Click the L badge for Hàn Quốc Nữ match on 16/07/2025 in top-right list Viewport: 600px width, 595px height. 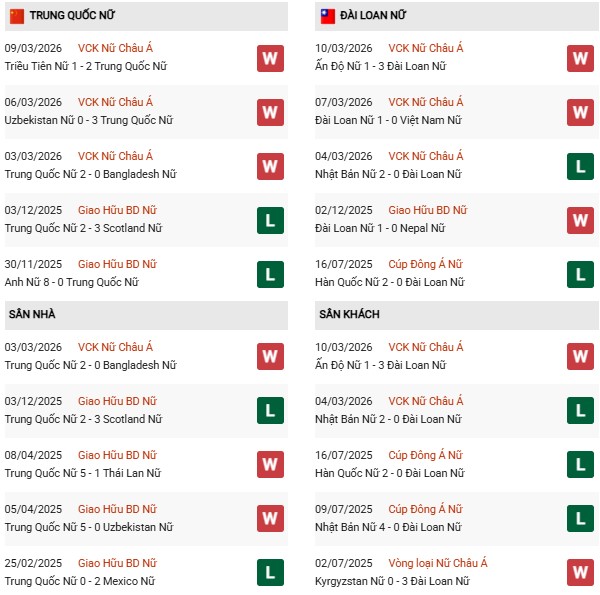580,274
